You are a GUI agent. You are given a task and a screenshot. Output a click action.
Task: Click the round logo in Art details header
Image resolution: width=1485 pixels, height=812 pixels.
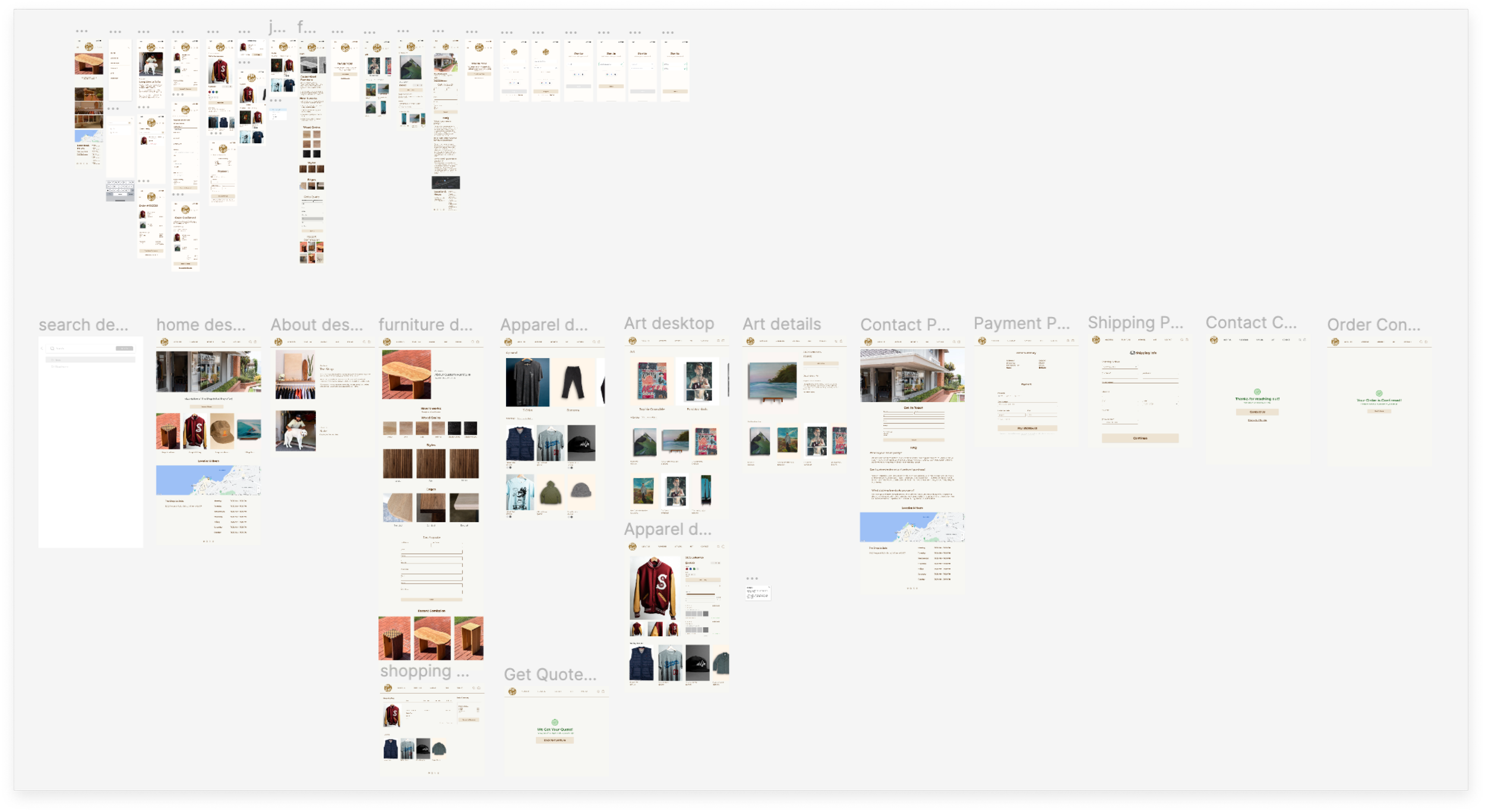click(x=750, y=341)
